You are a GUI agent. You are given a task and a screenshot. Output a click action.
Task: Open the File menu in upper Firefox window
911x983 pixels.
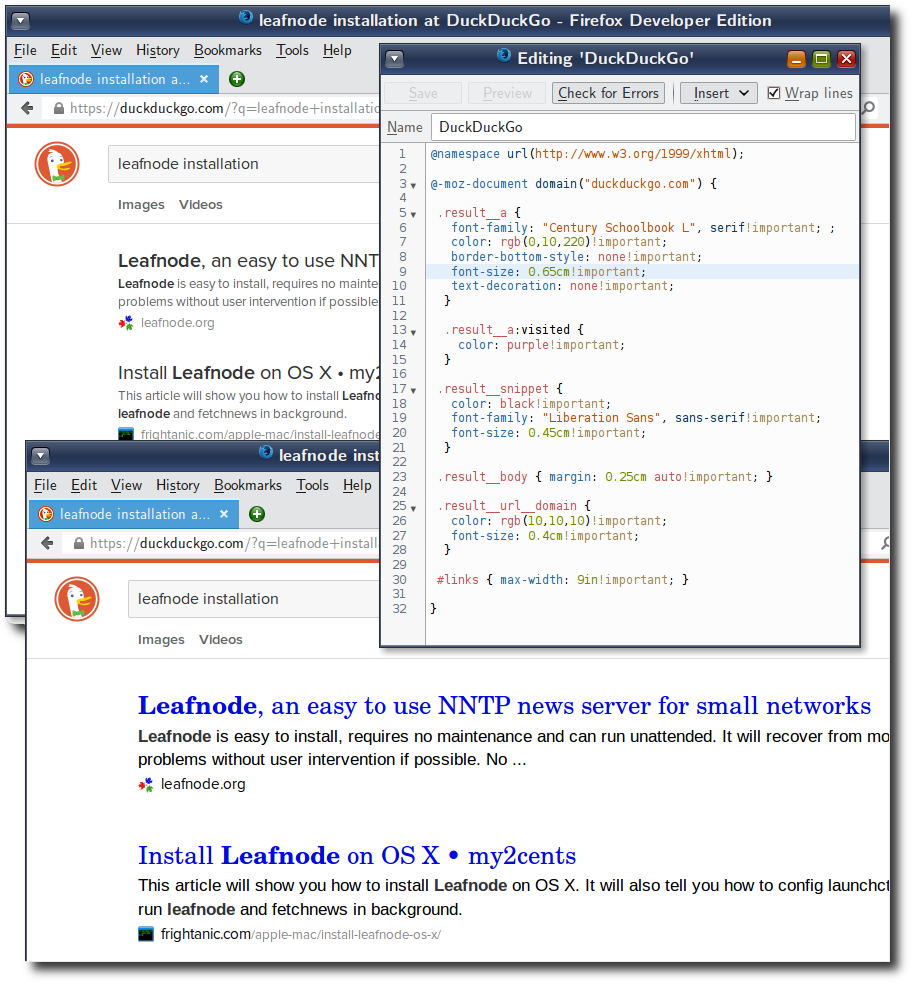coord(26,51)
